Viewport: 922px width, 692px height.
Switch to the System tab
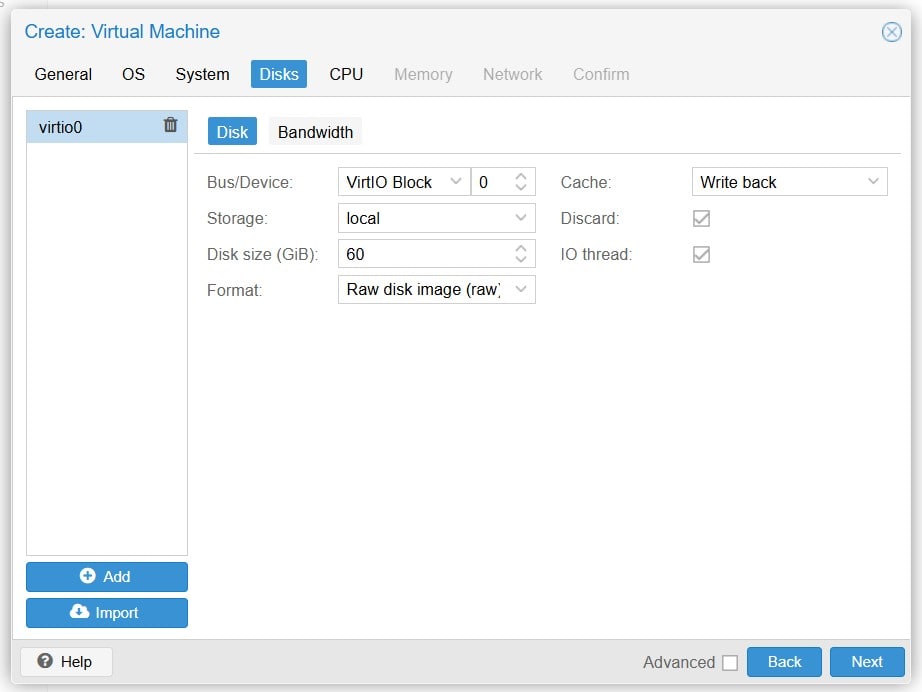click(x=202, y=74)
